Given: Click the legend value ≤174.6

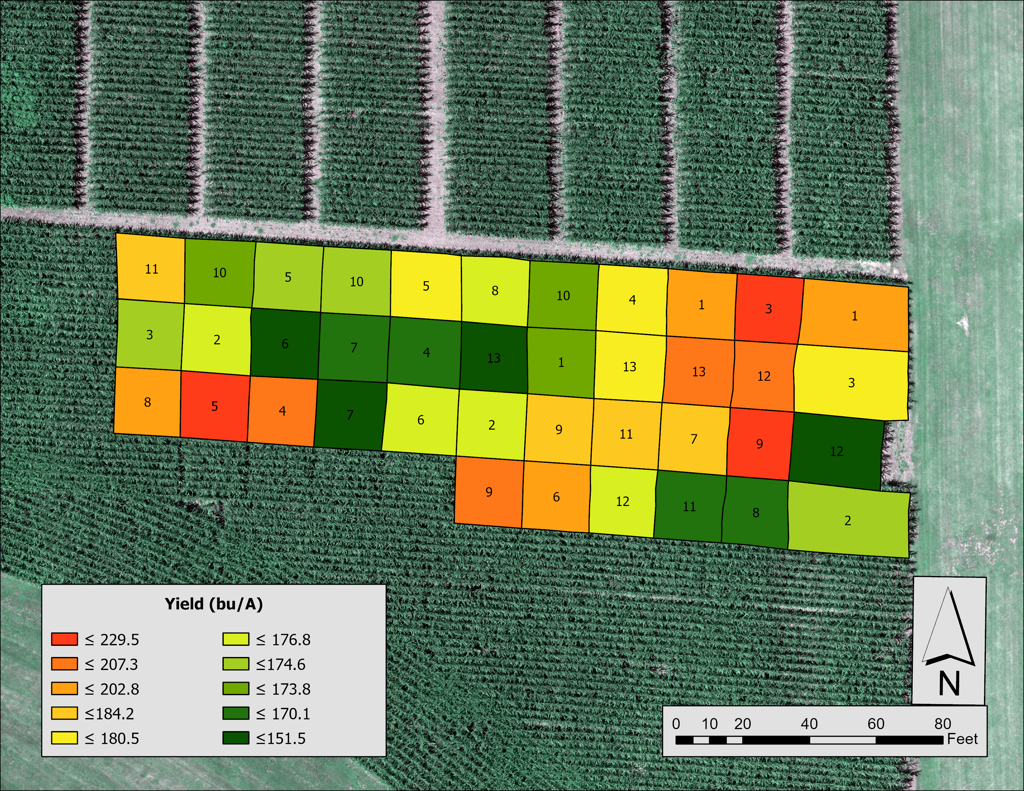Looking at the screenshot, I should [x=280, y=664].
